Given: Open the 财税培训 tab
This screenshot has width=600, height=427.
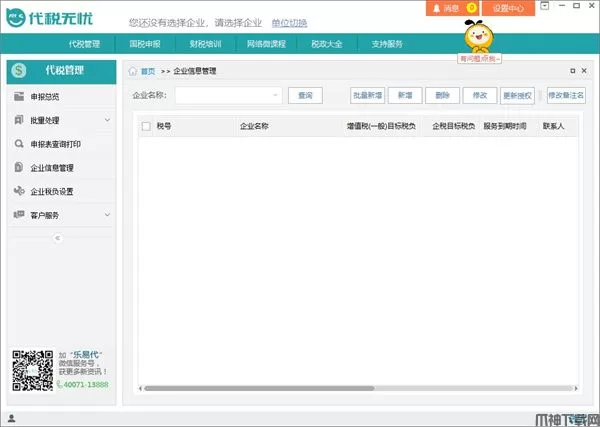Looking at the screenshot, I should pos(205,44).
